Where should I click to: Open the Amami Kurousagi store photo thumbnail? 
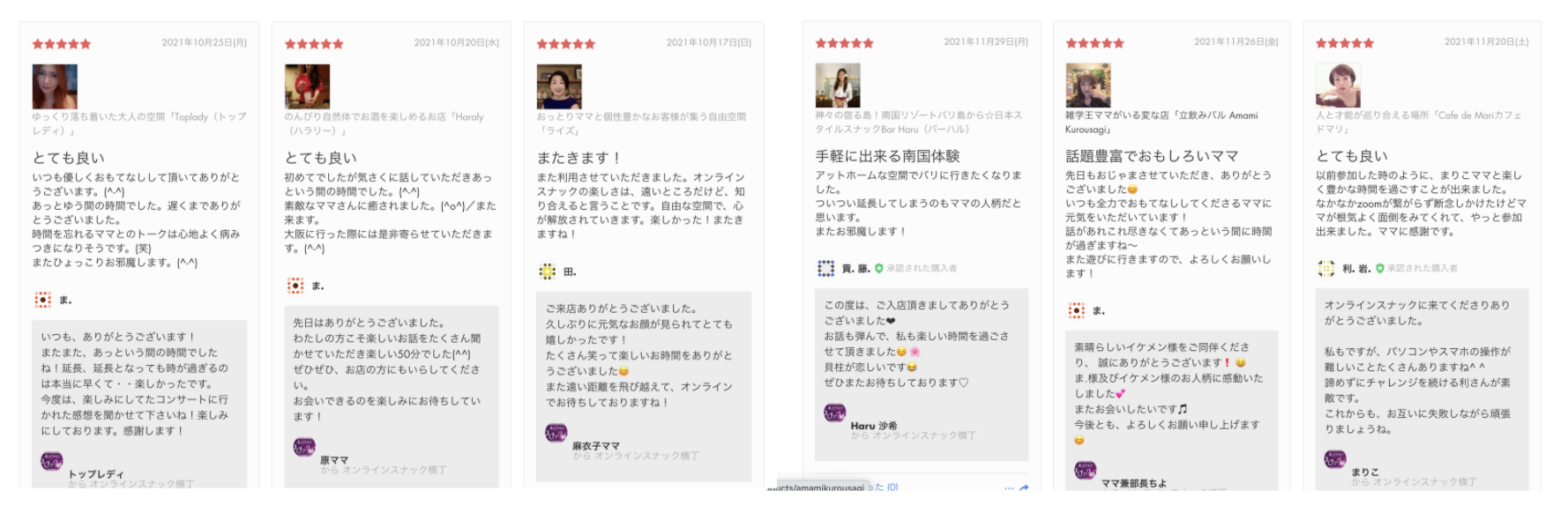click(x=1088, y=85)
